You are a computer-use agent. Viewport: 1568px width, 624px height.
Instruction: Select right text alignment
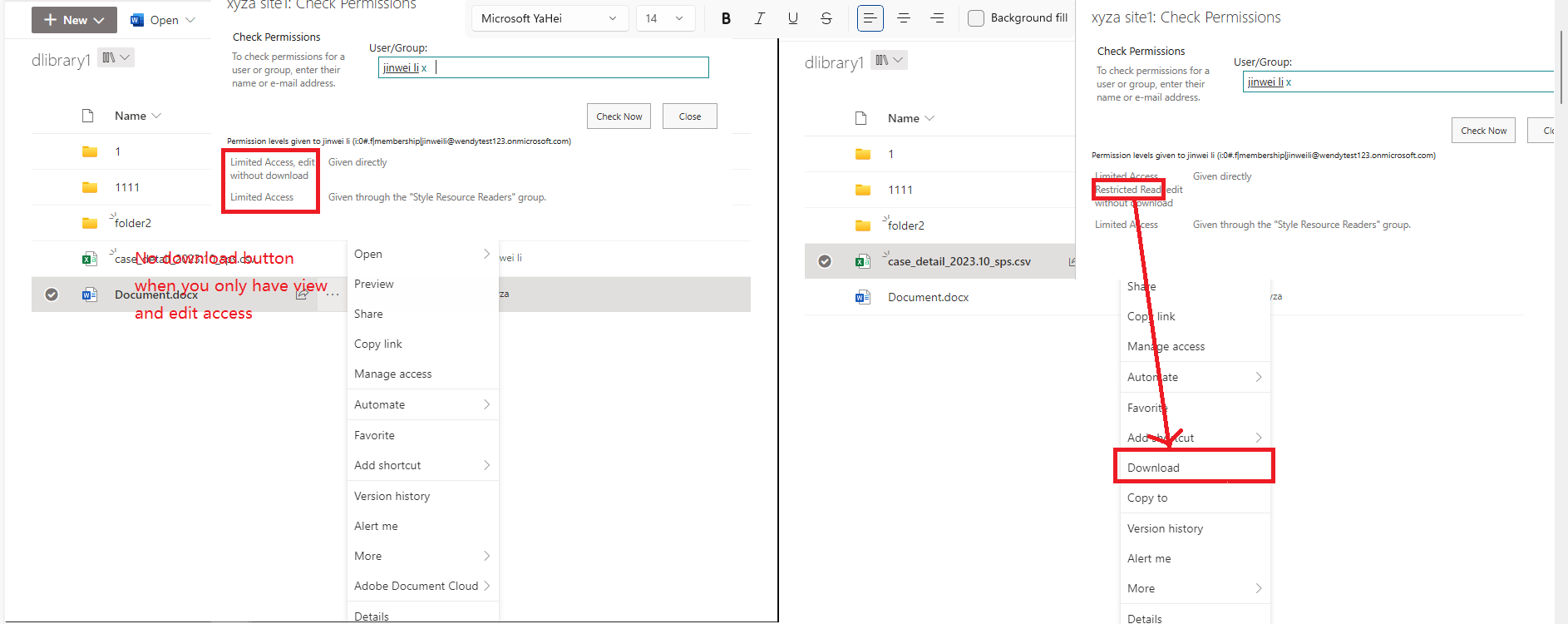pyautogui.click(x=937, y=18)
